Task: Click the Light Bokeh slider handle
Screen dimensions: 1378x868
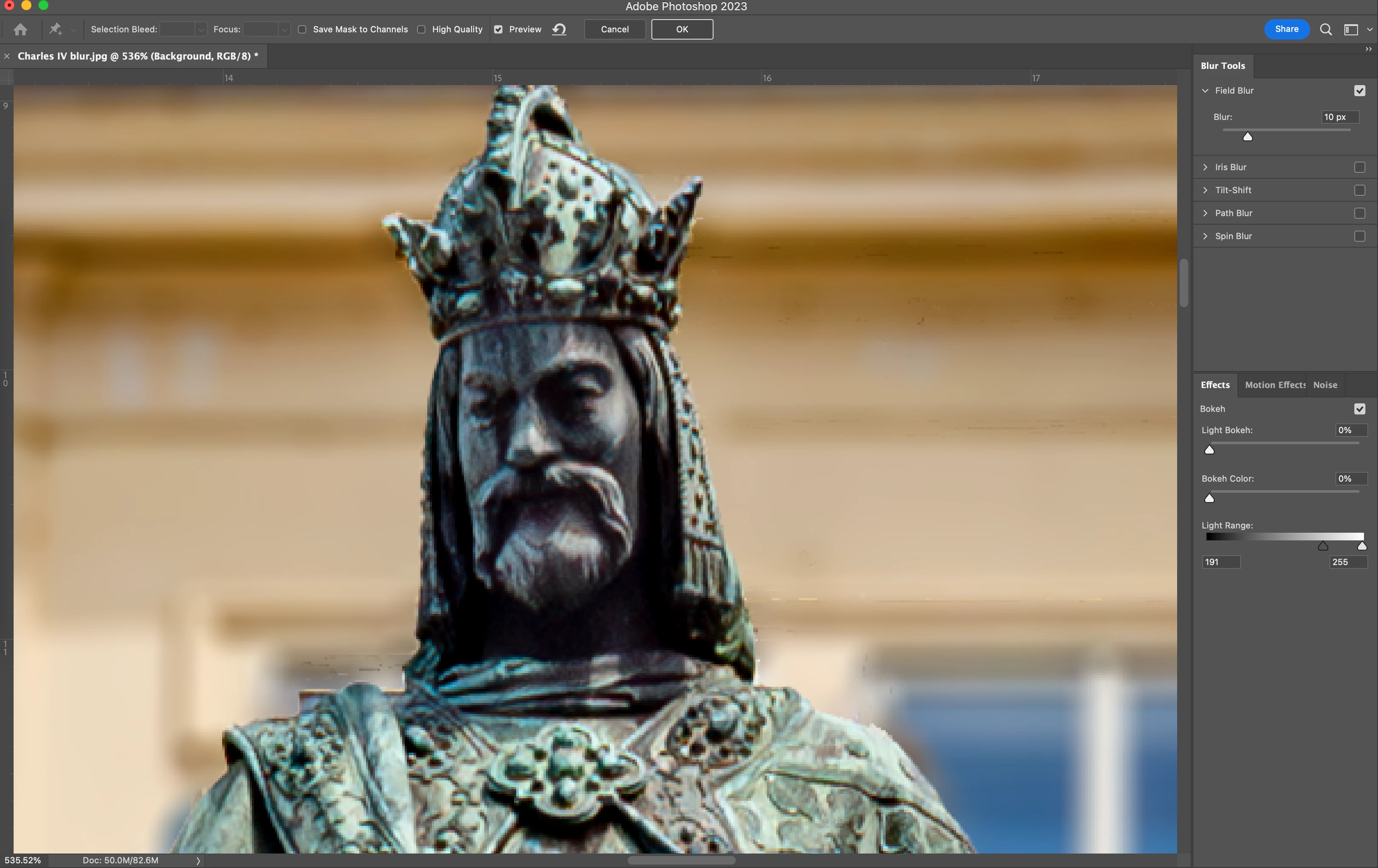Action: click(x=1209, y=450)
